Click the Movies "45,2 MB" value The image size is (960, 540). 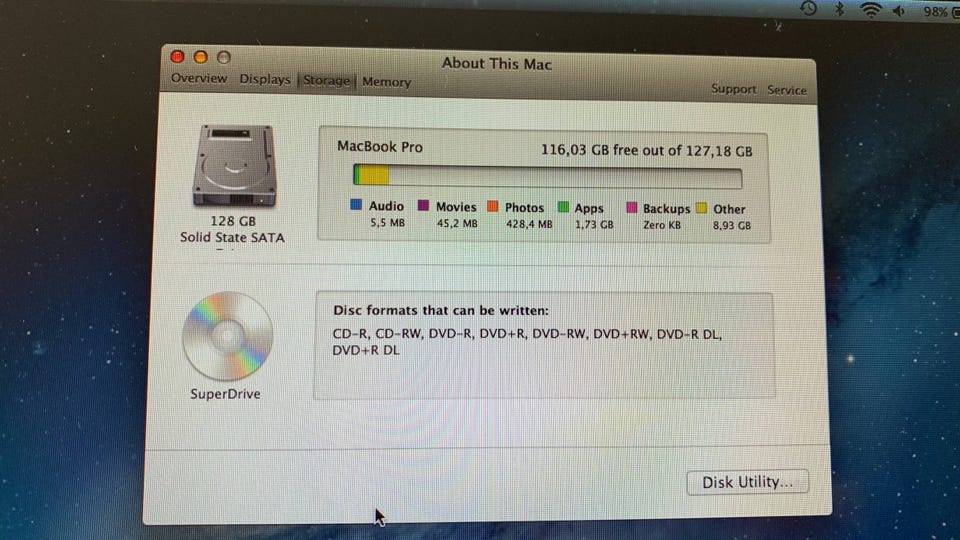pos(457,223)
